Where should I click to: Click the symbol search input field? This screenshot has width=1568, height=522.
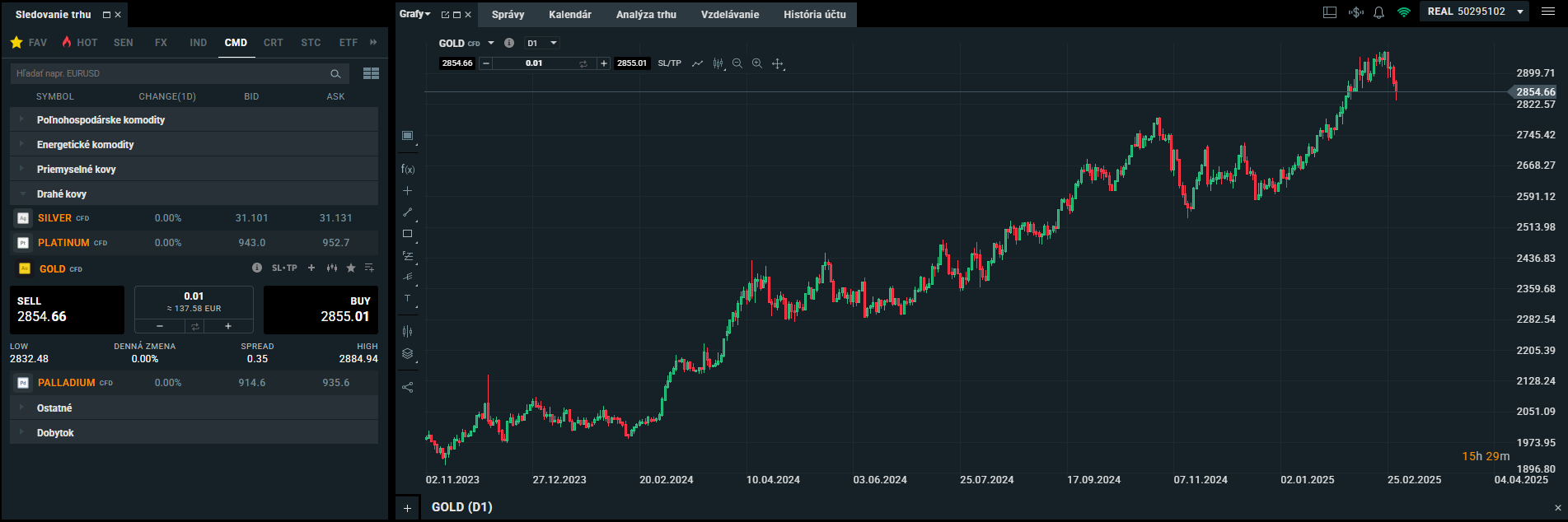coord(169,73)
